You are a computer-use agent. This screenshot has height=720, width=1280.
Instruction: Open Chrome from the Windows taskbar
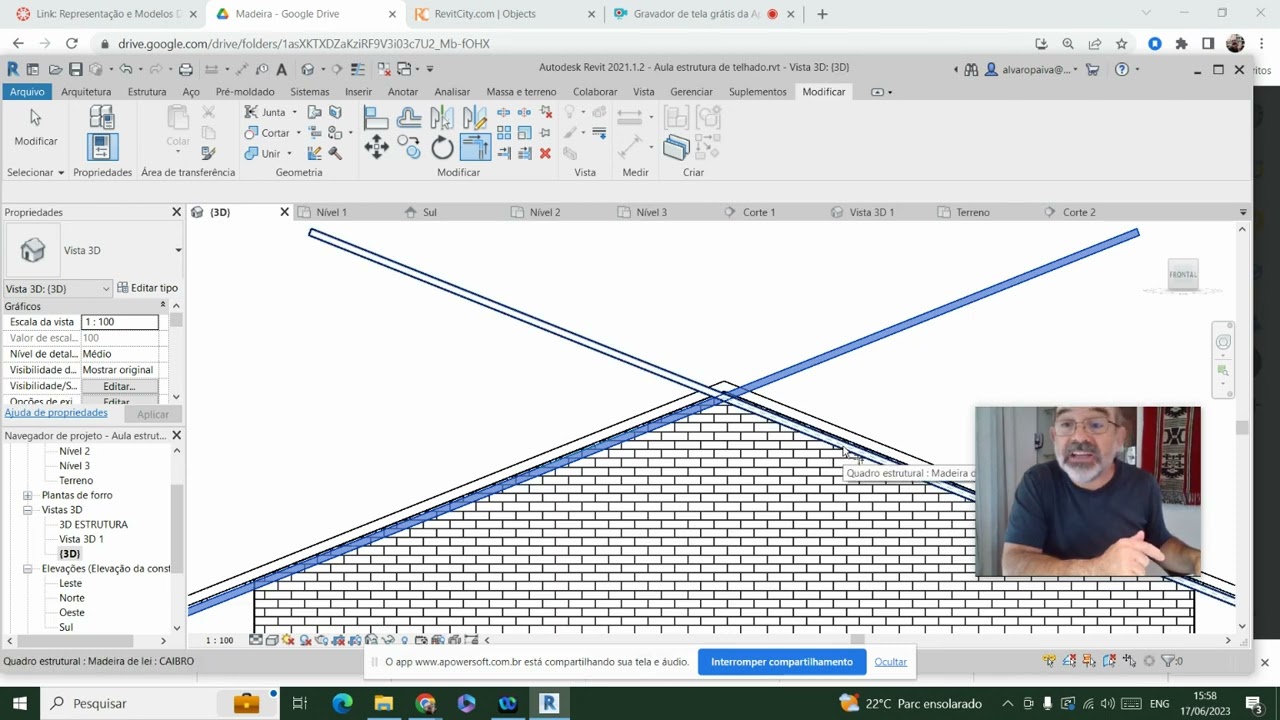[x=425, y=703]
